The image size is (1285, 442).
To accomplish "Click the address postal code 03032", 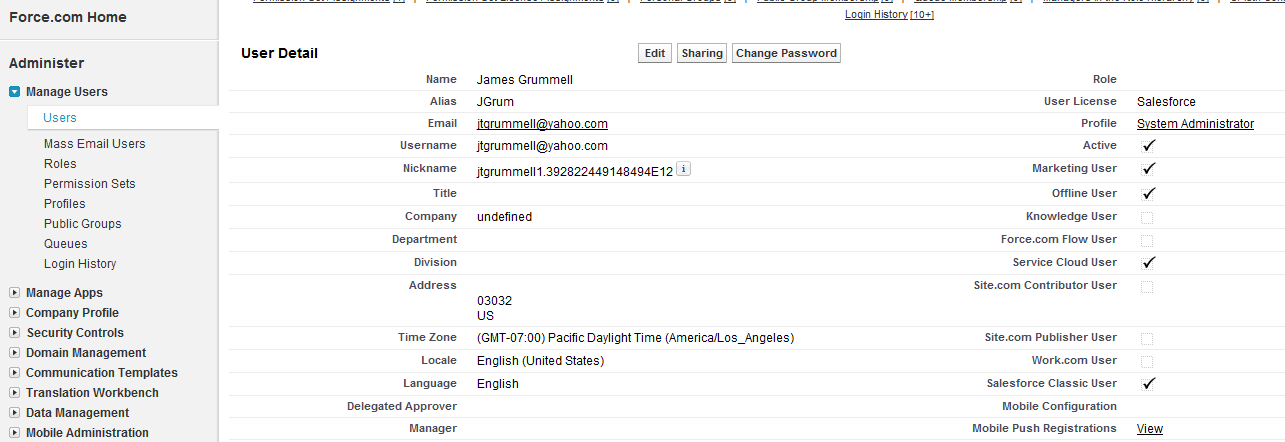I will 494,301.
